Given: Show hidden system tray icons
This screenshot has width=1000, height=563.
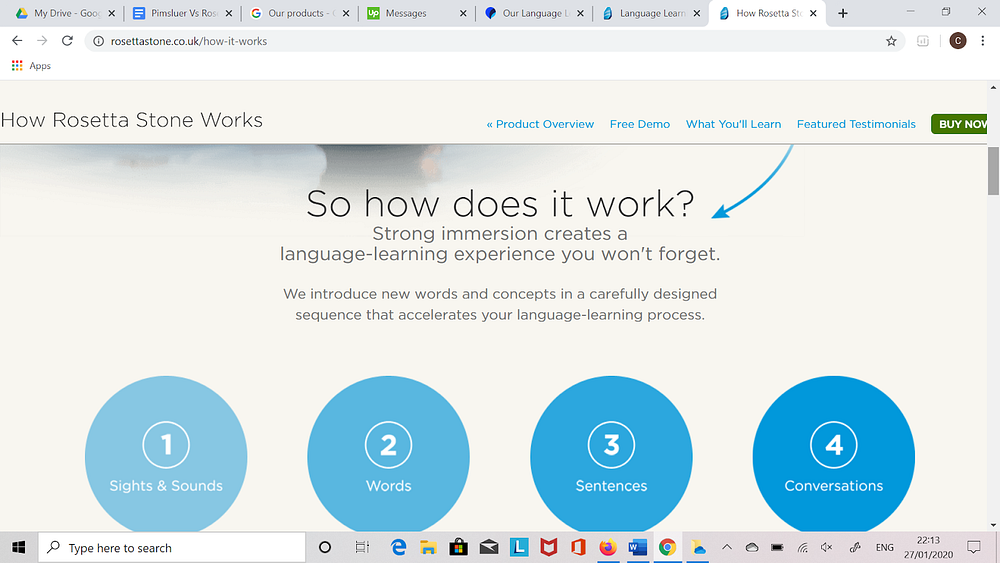Looking at the screenshot, I should [x=726, y=547].
